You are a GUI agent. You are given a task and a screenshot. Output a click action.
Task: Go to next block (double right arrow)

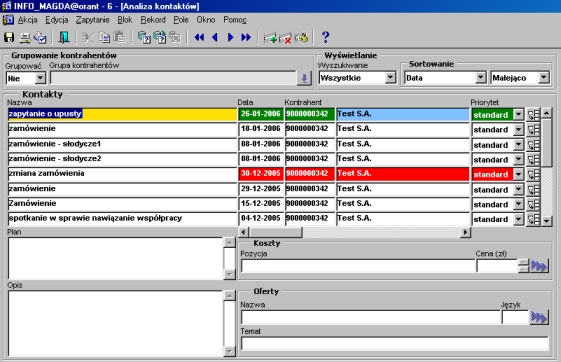[x=246, y=37]
